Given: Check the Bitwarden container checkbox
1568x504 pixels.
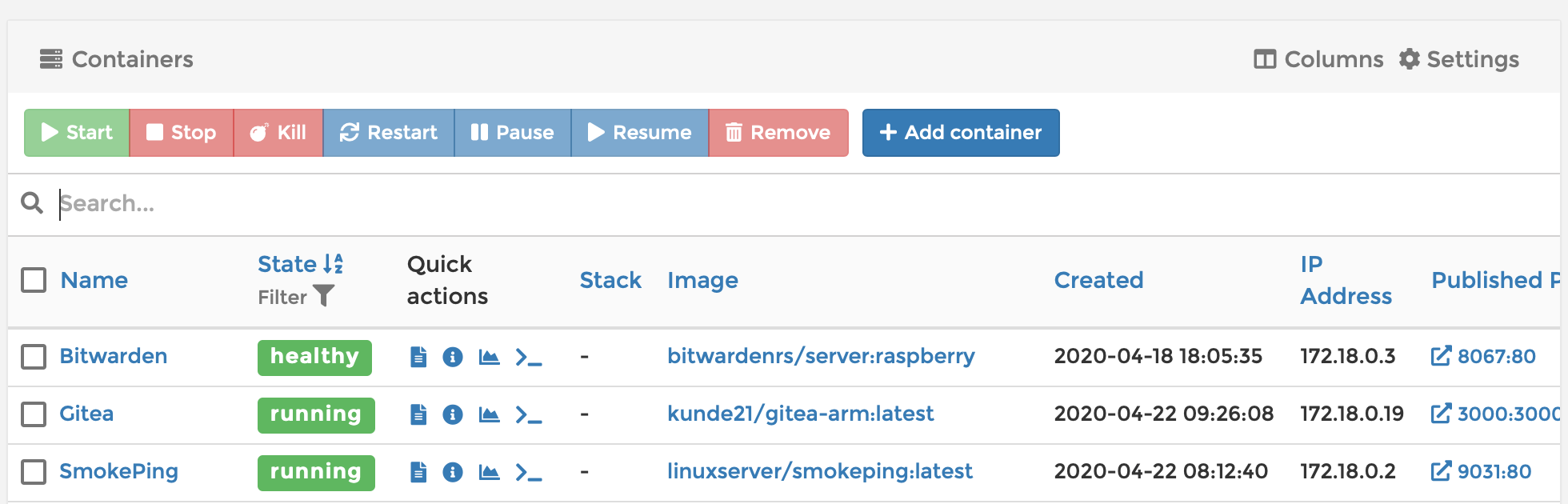Looking at the screenshot, I should [34, 357].
